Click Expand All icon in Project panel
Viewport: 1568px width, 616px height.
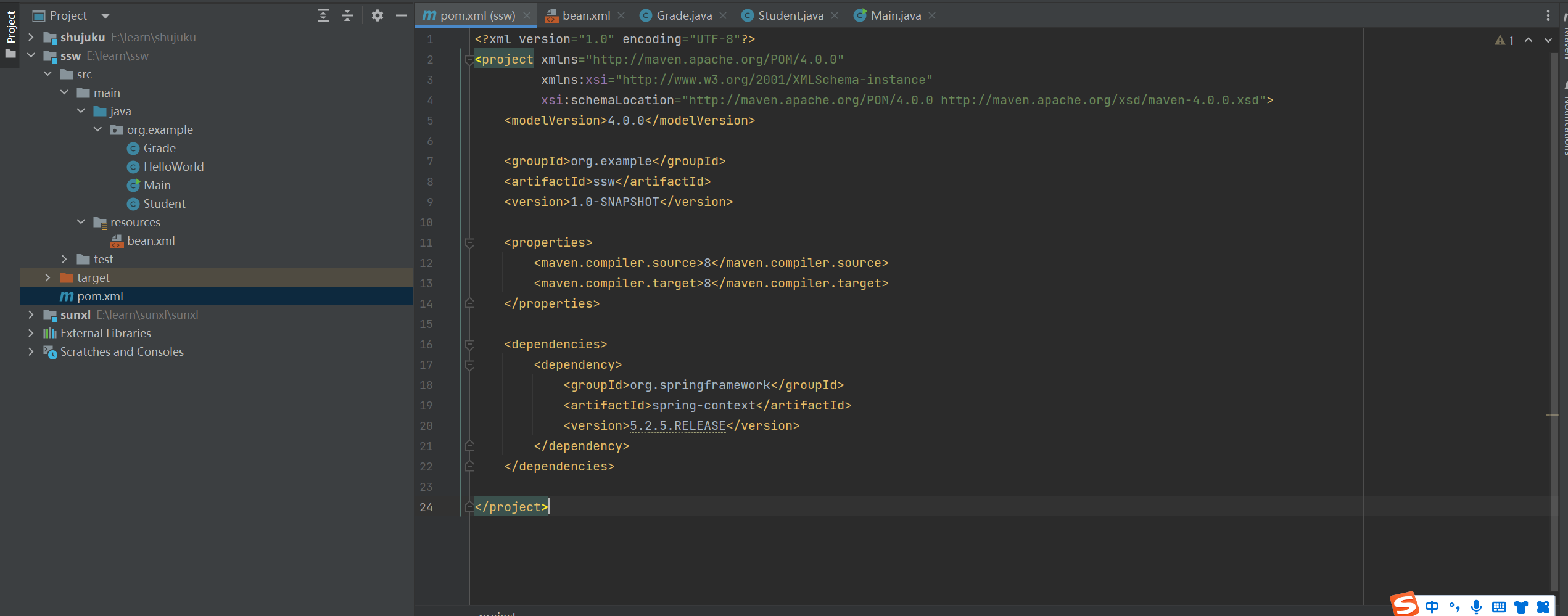323,16
